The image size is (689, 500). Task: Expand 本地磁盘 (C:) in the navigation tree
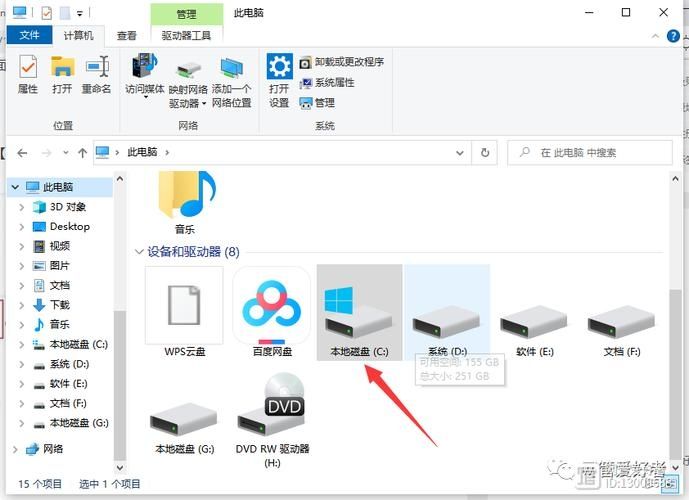(21, 345)
